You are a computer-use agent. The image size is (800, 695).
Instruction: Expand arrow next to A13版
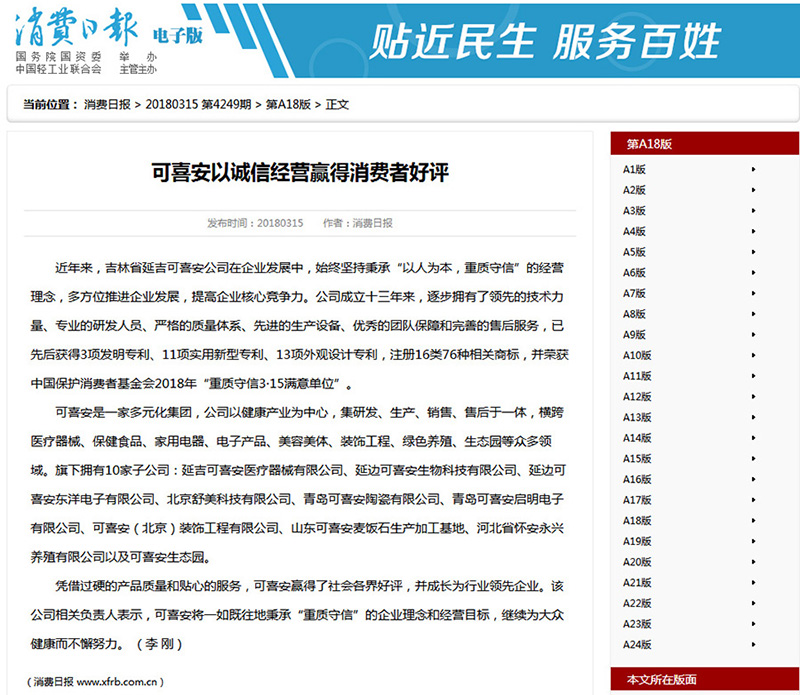(x=754, y=417)
